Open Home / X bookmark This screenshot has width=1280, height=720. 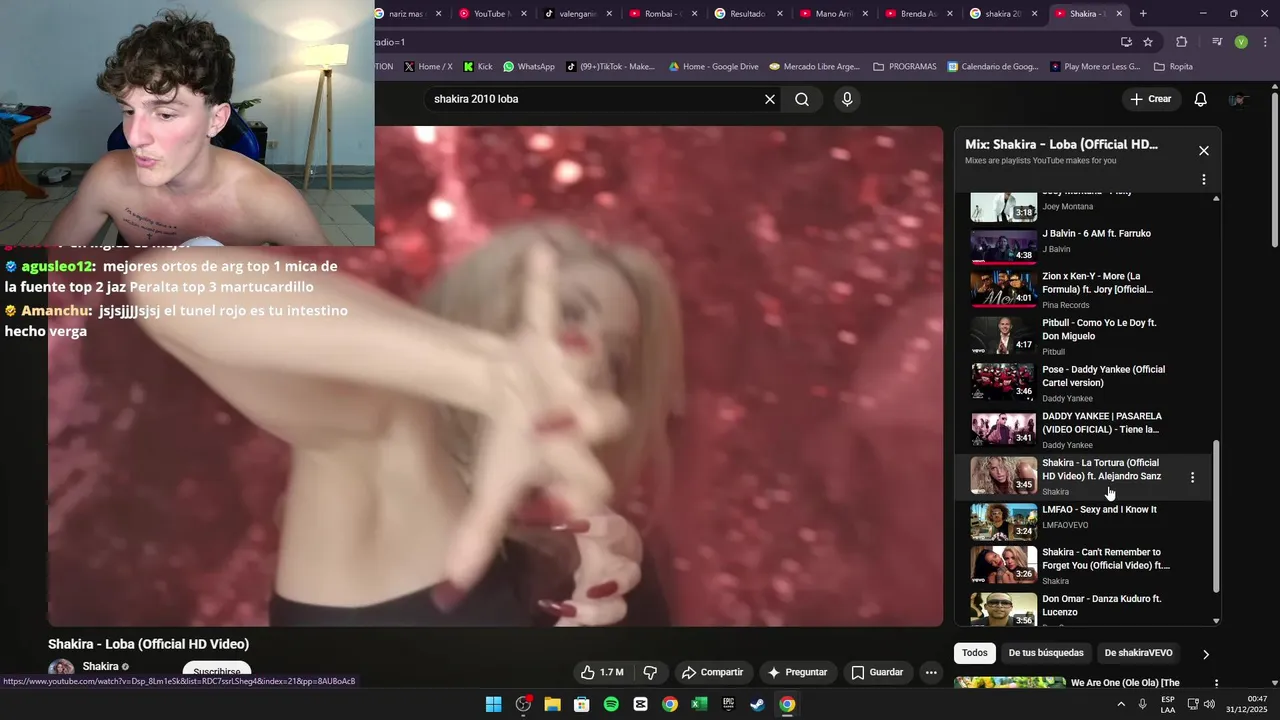(428, 67)
